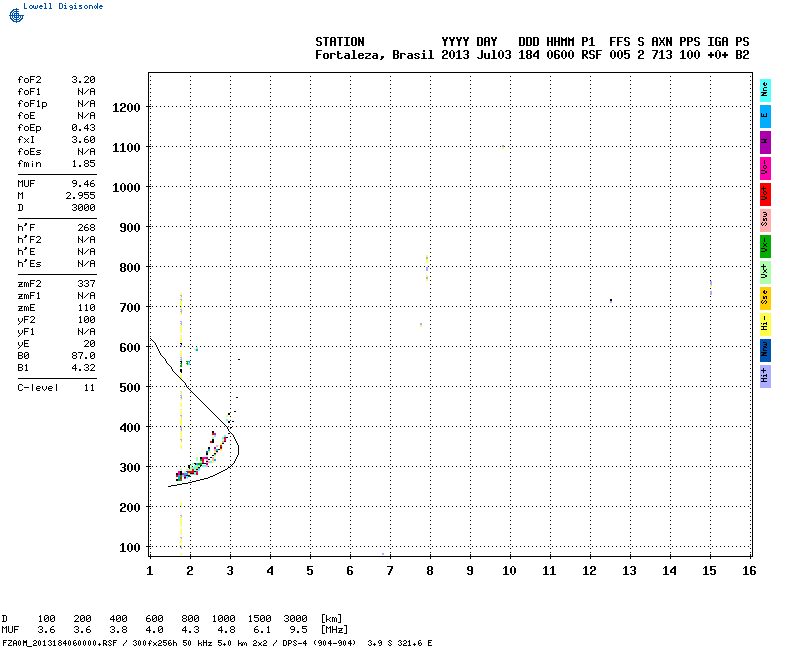Click the time value 0600
This screenshot has width=800, height=650.
[560, 55]
